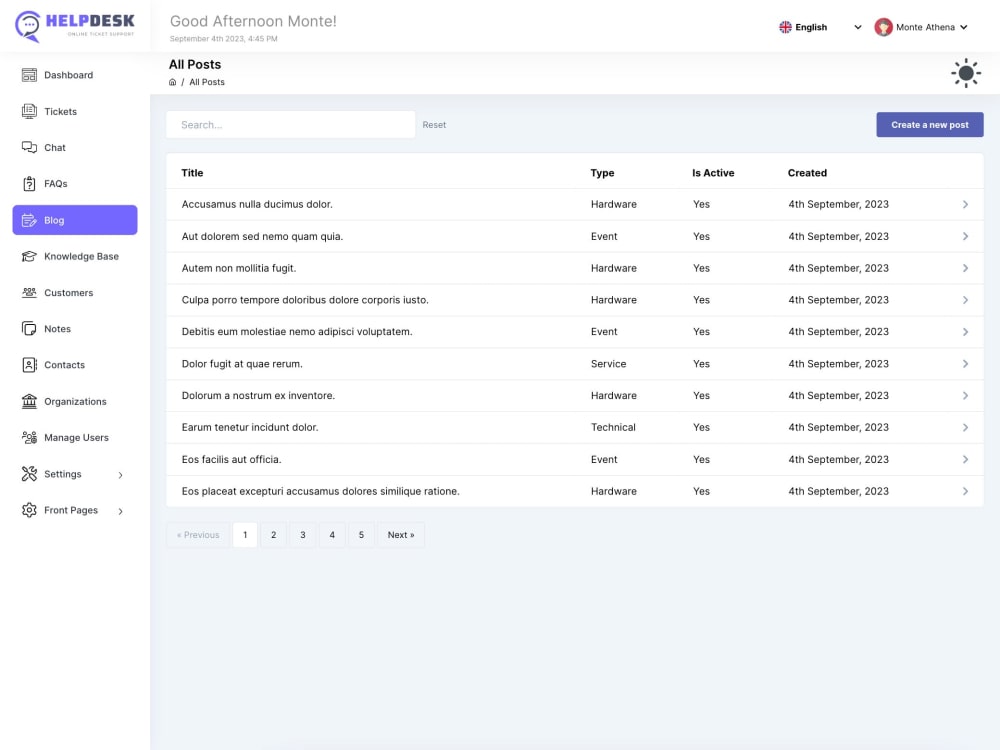The width and height of the screenshot is (1000, 750).
Task: Click the home icon in breadcrumb
Action: (172, 82)
